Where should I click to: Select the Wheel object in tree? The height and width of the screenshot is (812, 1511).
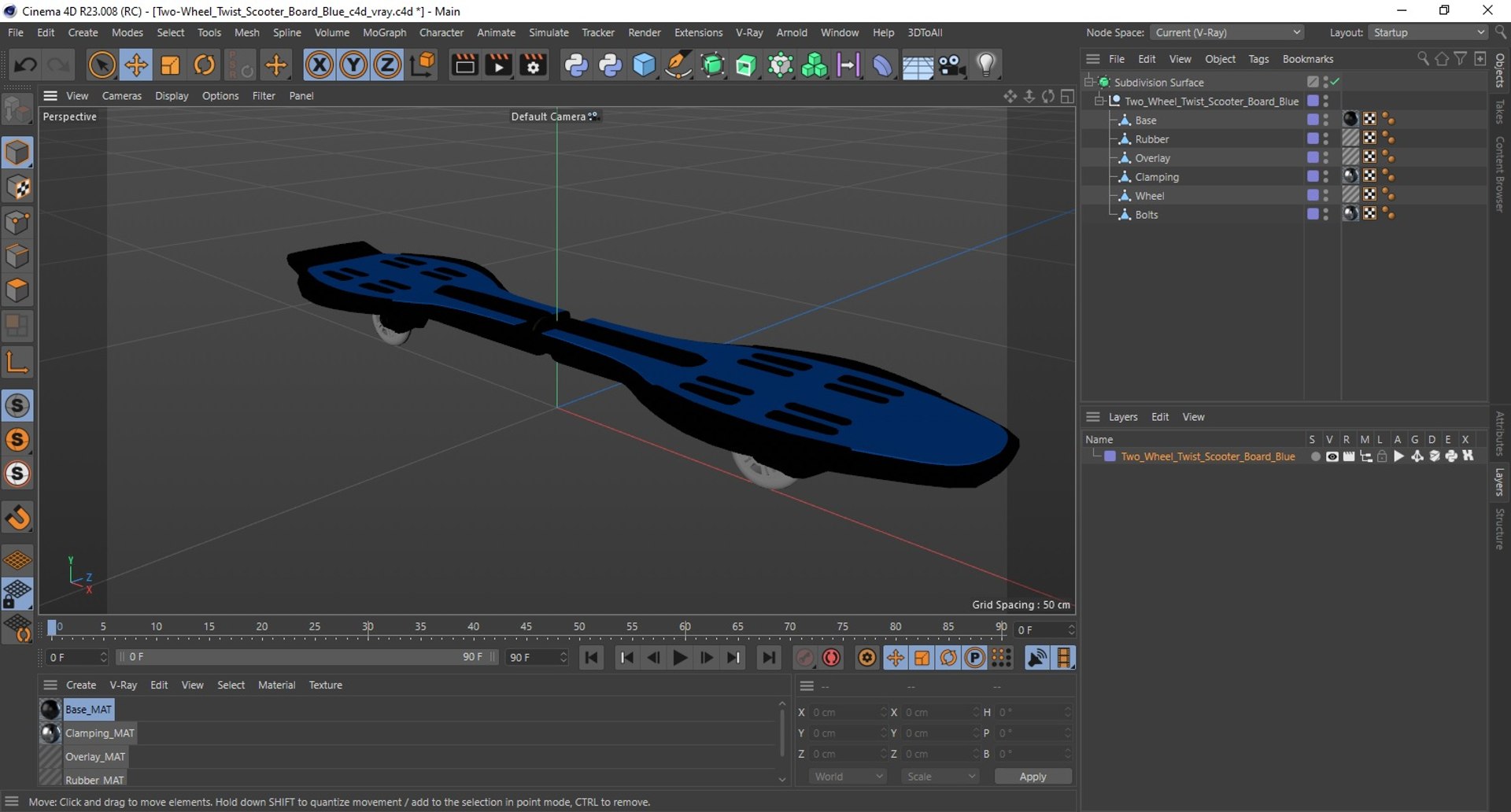coord(1149,196)
